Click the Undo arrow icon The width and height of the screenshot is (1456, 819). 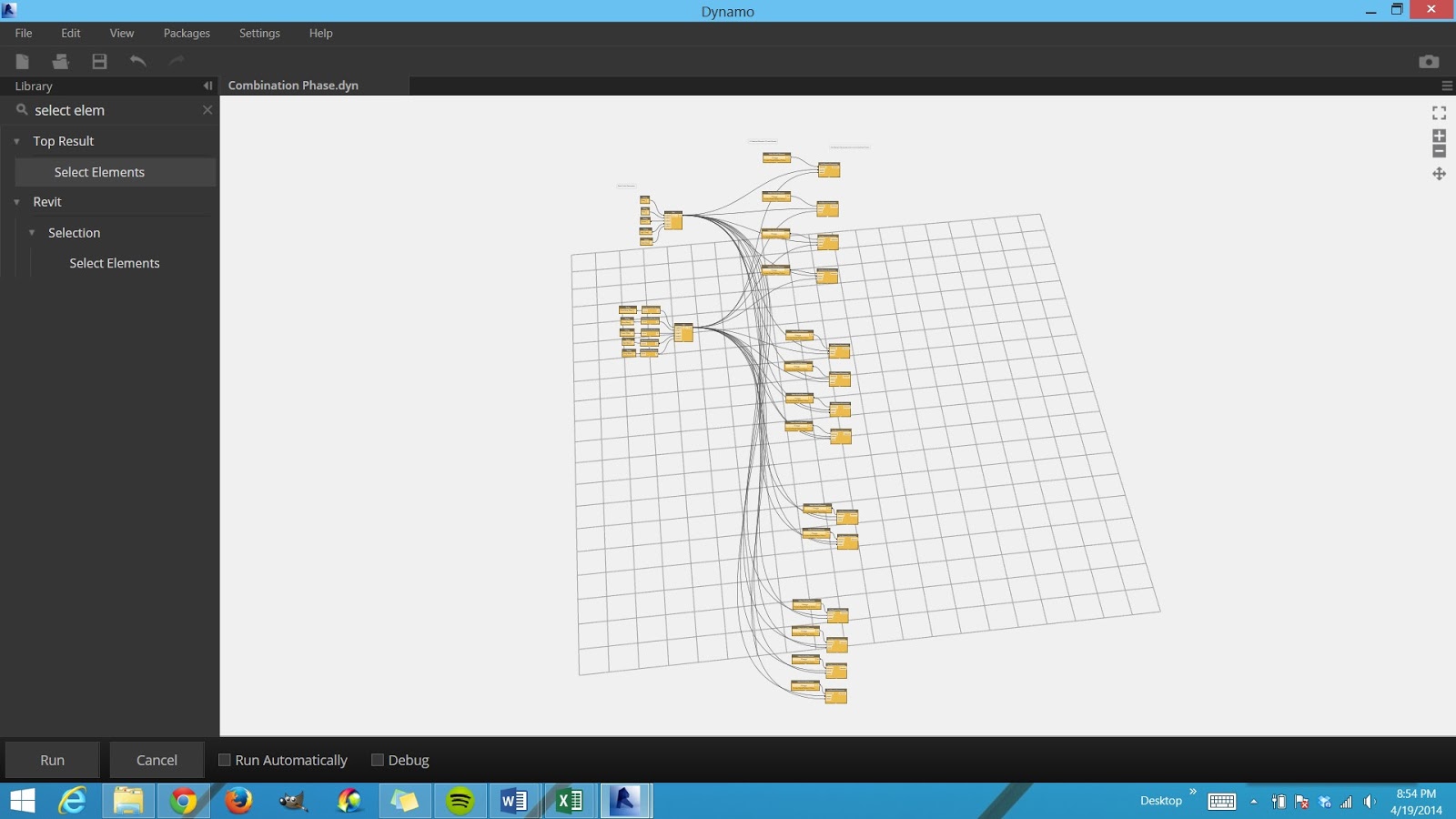137,61
